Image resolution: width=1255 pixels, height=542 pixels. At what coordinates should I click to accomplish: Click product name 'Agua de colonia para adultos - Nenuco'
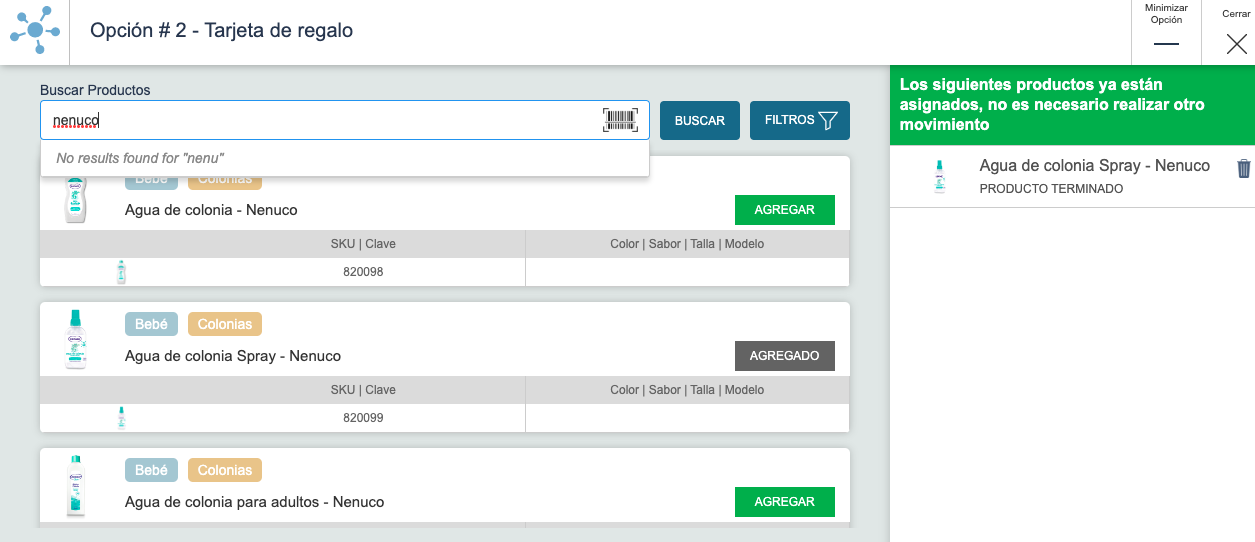[255, 502]
